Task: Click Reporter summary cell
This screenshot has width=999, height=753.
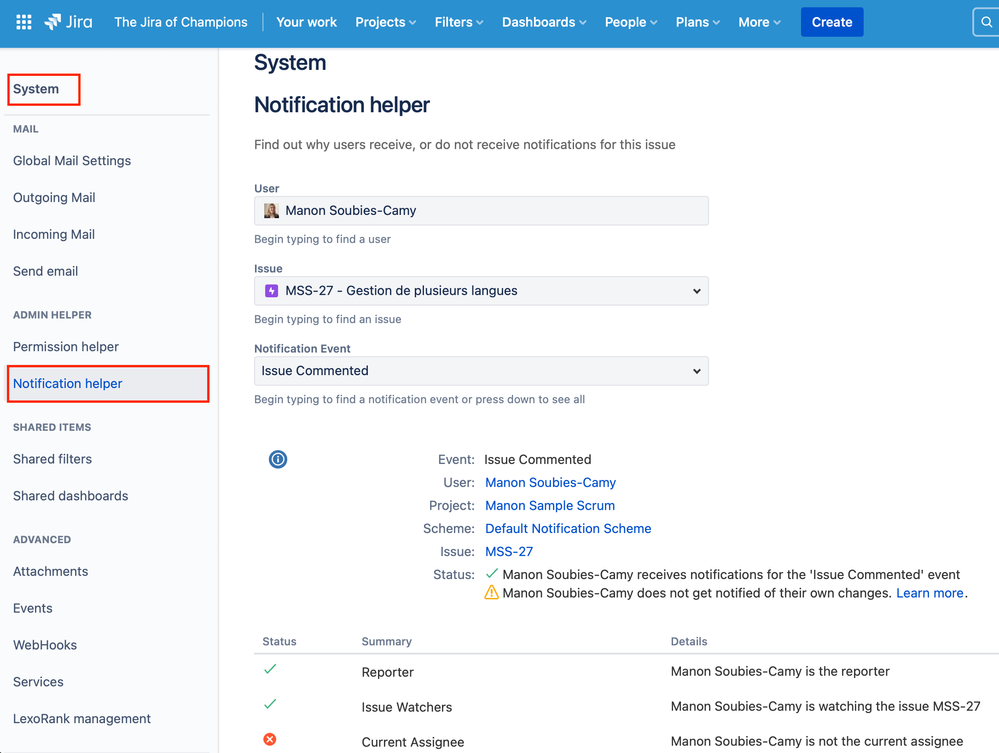Action: point(387,672)
